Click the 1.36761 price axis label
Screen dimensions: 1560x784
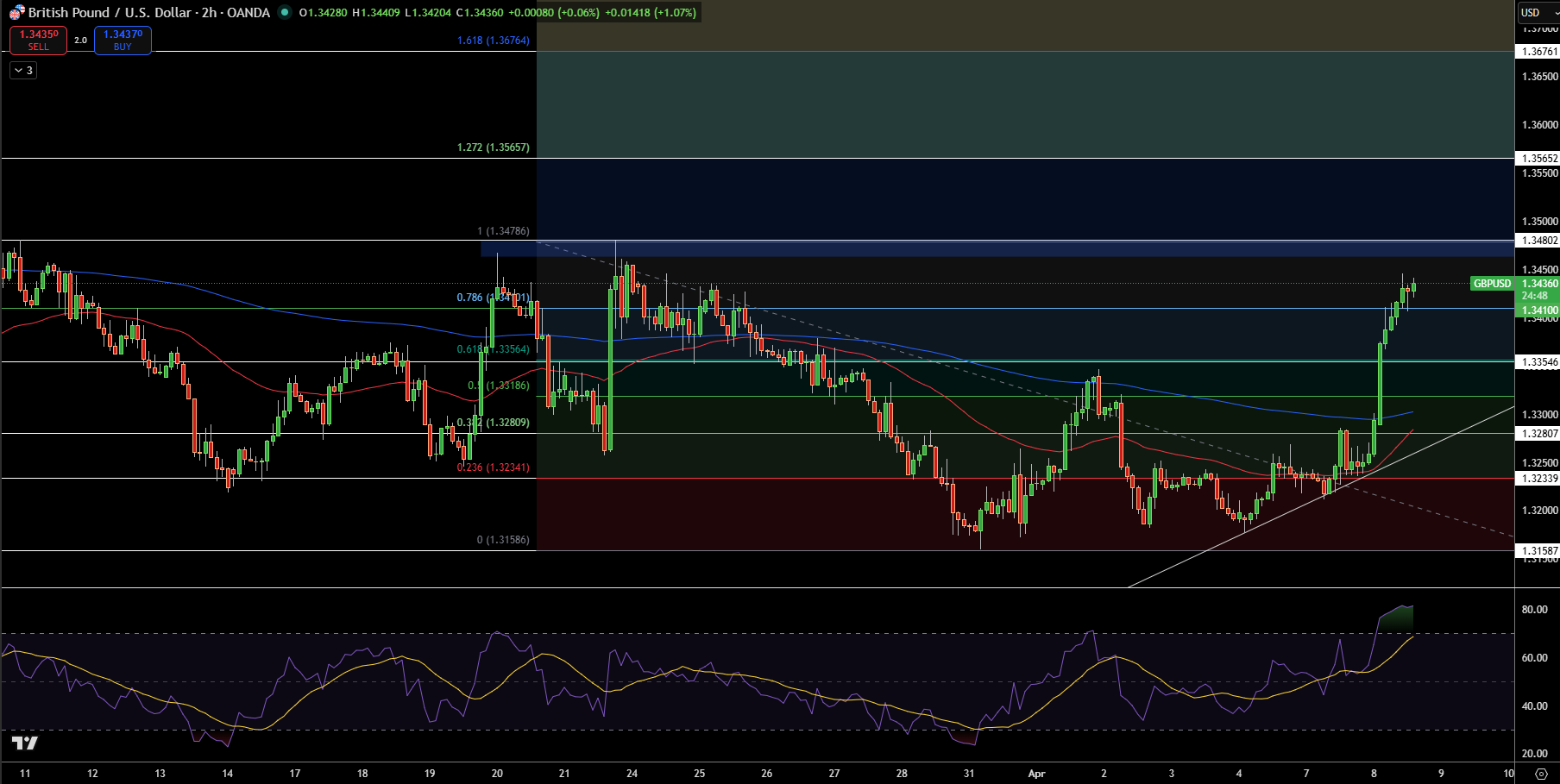pos(1538,52)
